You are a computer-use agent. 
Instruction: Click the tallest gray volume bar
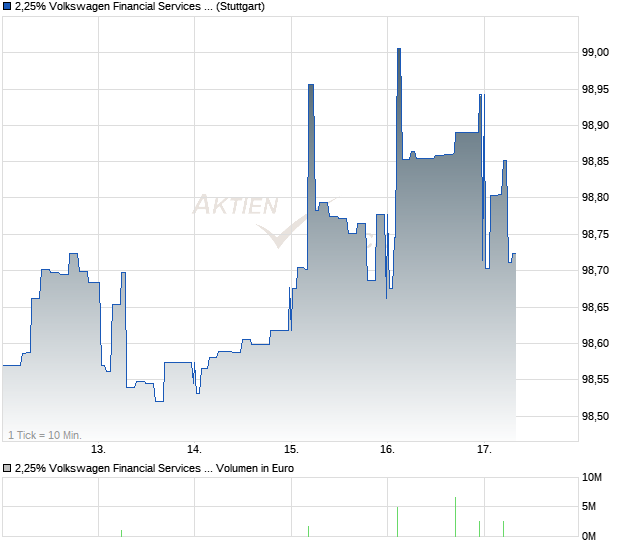coord(455,516)
